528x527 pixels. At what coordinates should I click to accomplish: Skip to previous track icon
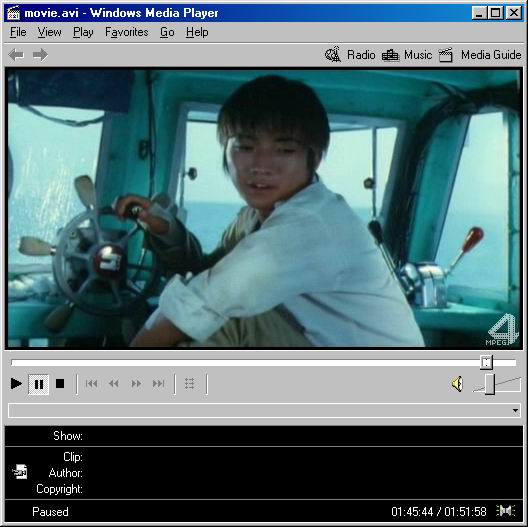point(91,384)
